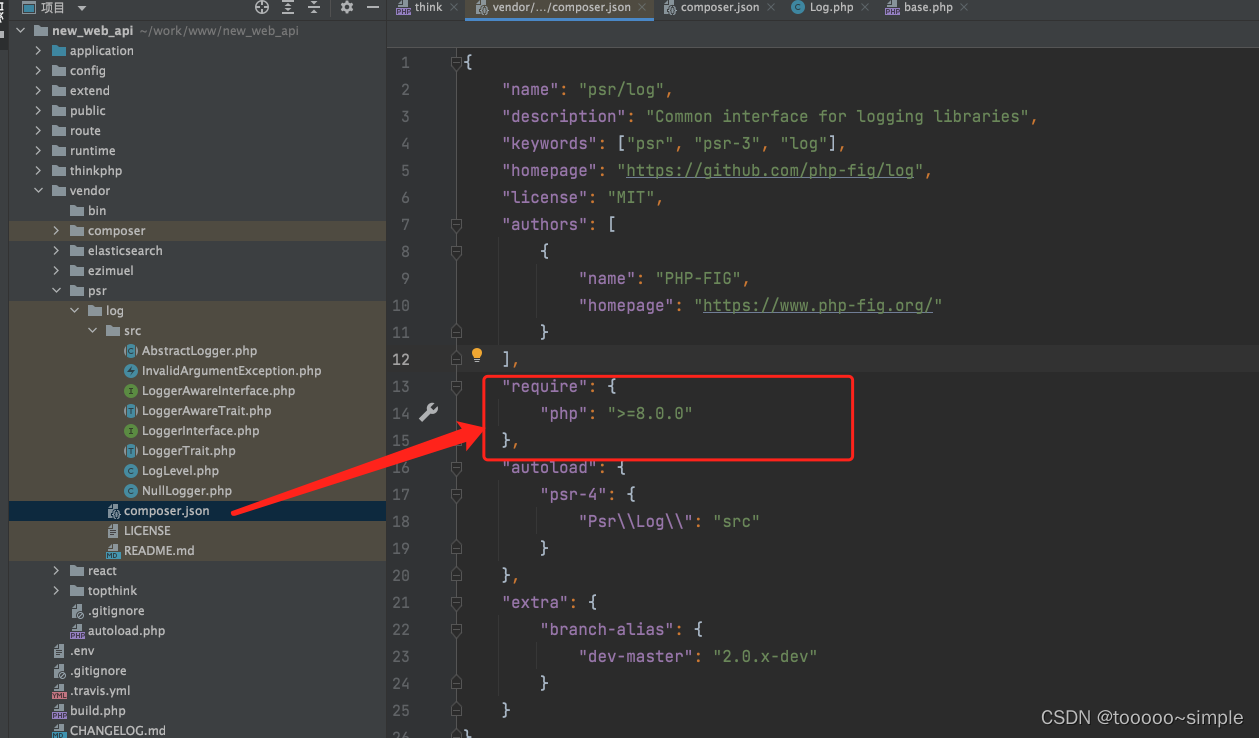This screenshot has height=738, width=1259.
Task: Open project panel settings gear
Action: (x=347, y=7)
